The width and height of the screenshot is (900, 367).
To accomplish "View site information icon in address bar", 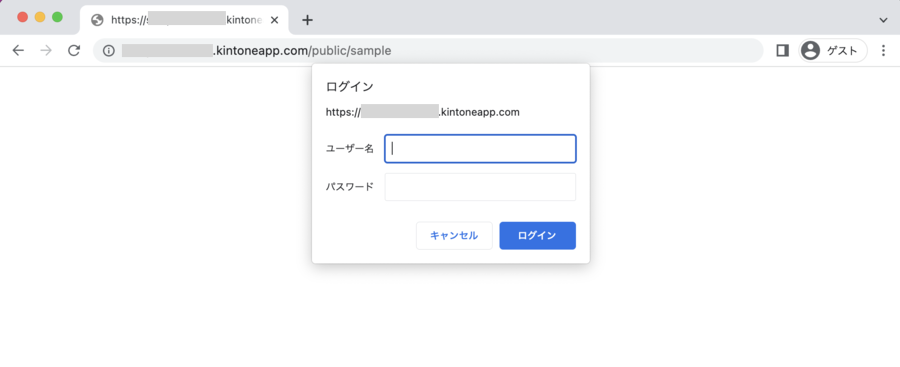I will (x=108, y=51).
